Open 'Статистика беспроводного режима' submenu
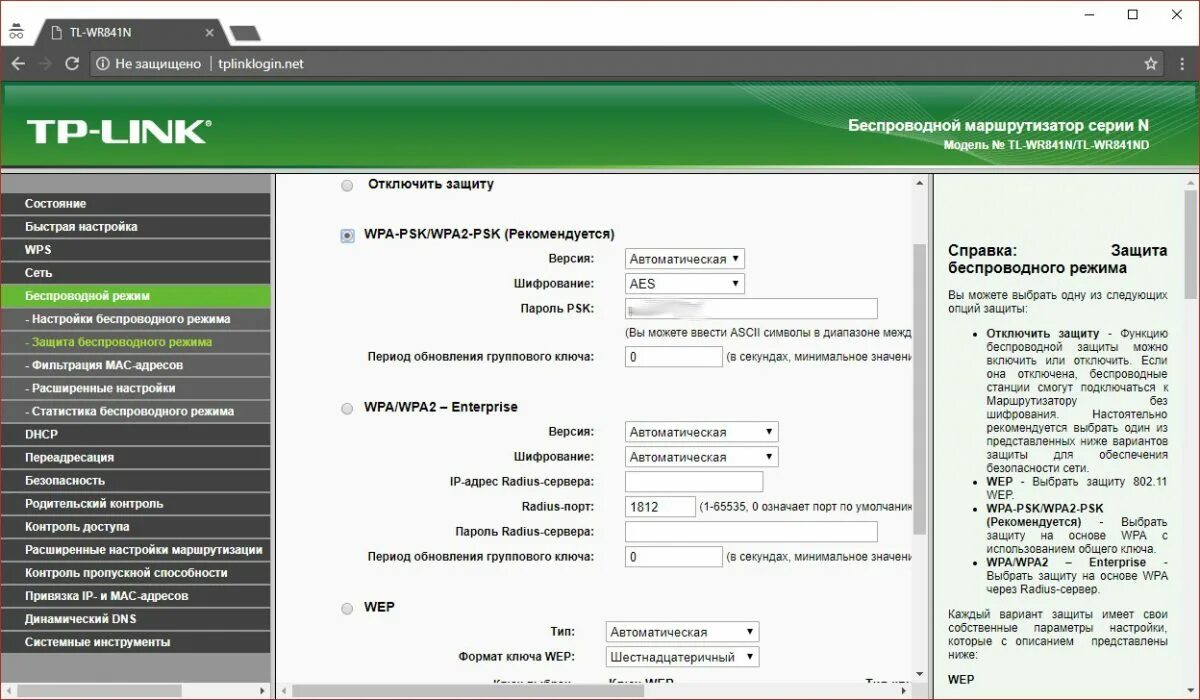The image size is (1200, 700). tap(136, 411)
